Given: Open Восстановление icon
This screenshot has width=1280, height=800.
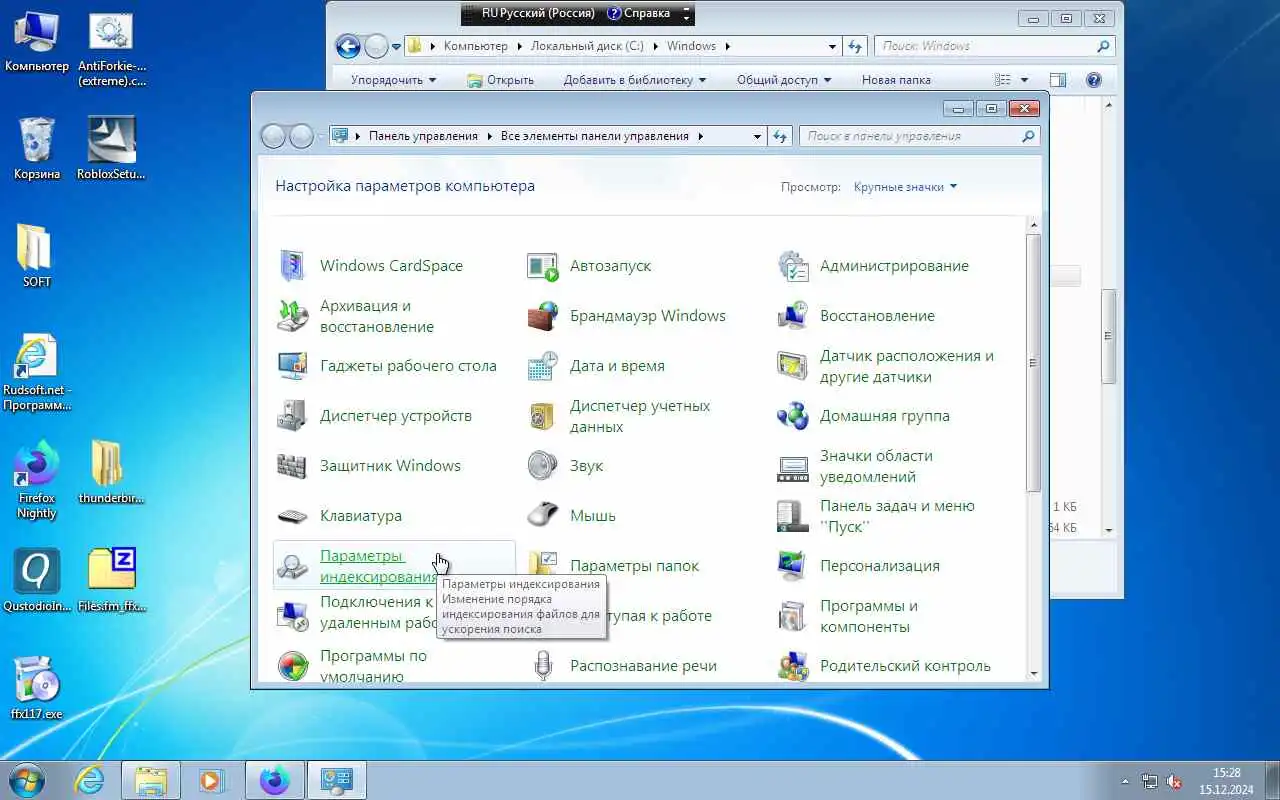Looking at the screenshot, I should [792, 316].
